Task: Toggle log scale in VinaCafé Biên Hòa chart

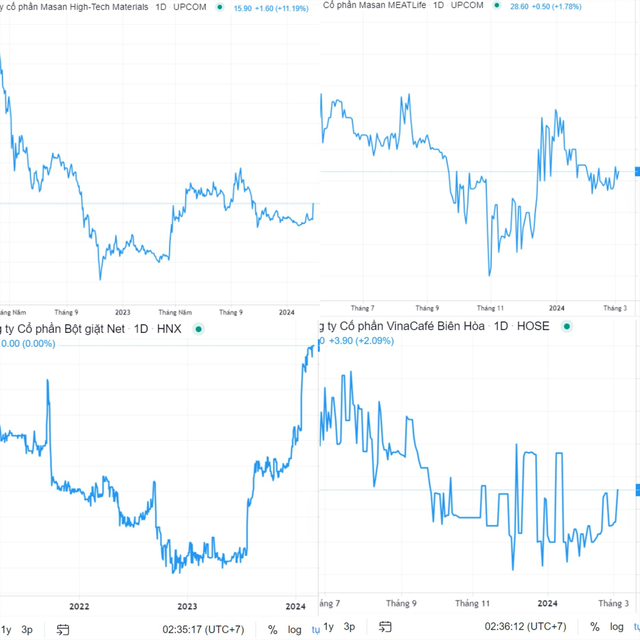Action: 617,629
